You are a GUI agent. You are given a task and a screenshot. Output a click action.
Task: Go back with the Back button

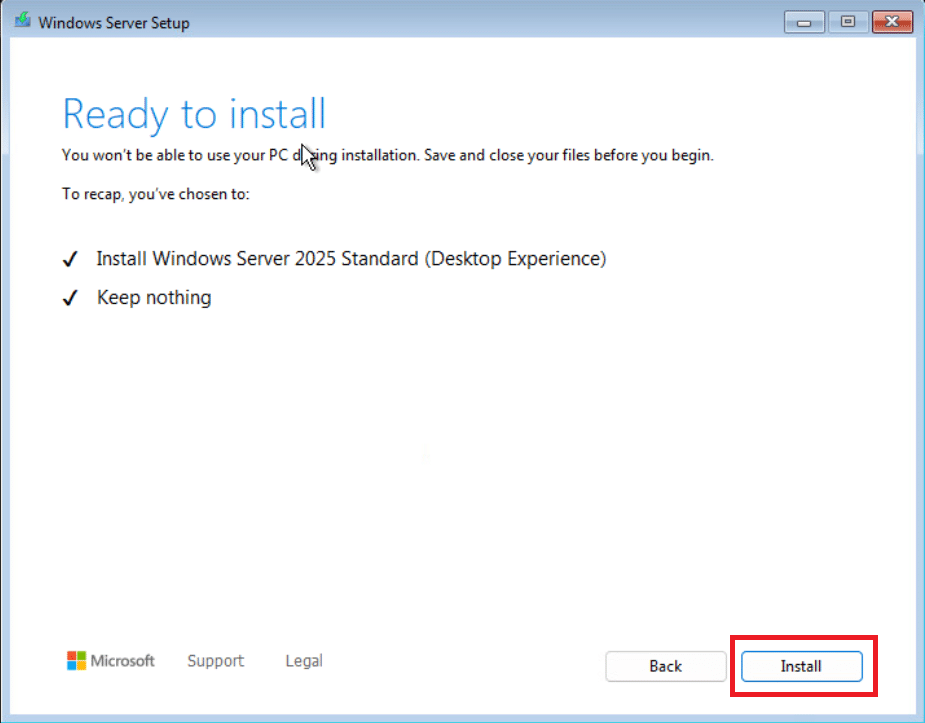coord(665,666)
